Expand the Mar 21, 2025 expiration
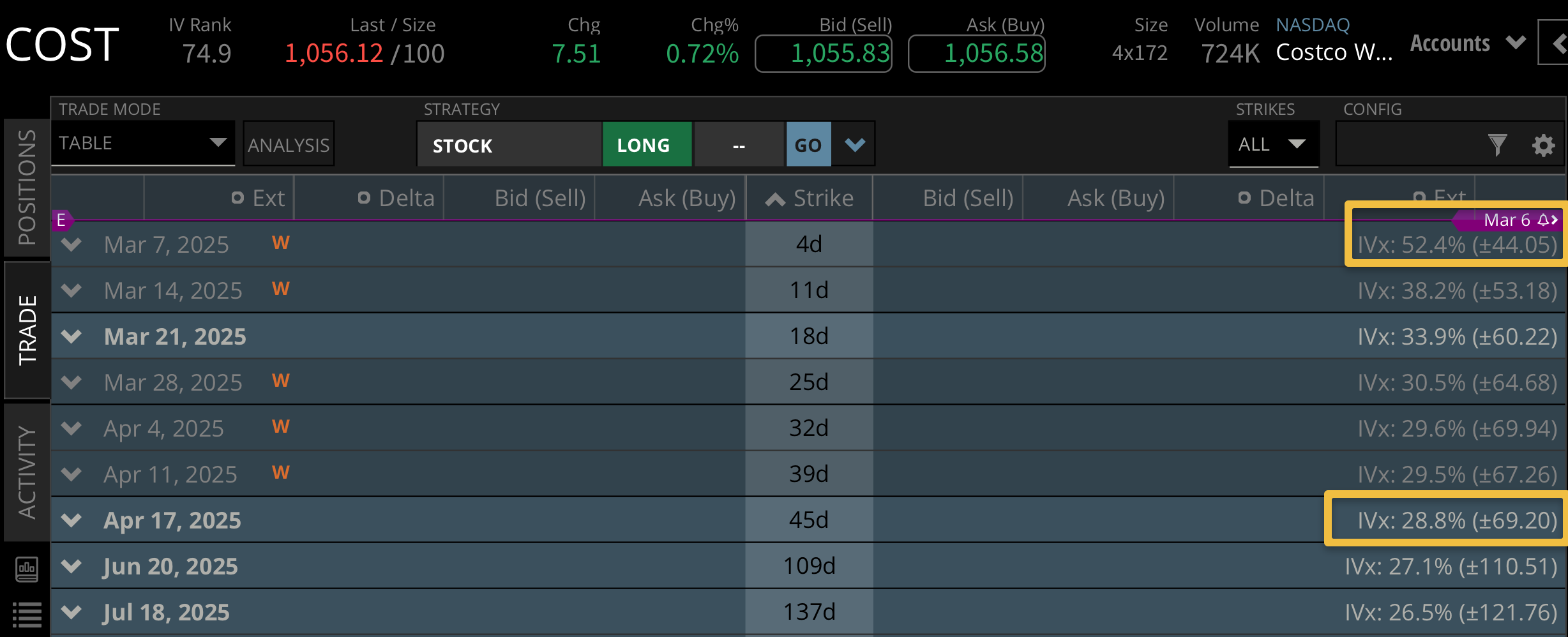 (x=72, y=336)
